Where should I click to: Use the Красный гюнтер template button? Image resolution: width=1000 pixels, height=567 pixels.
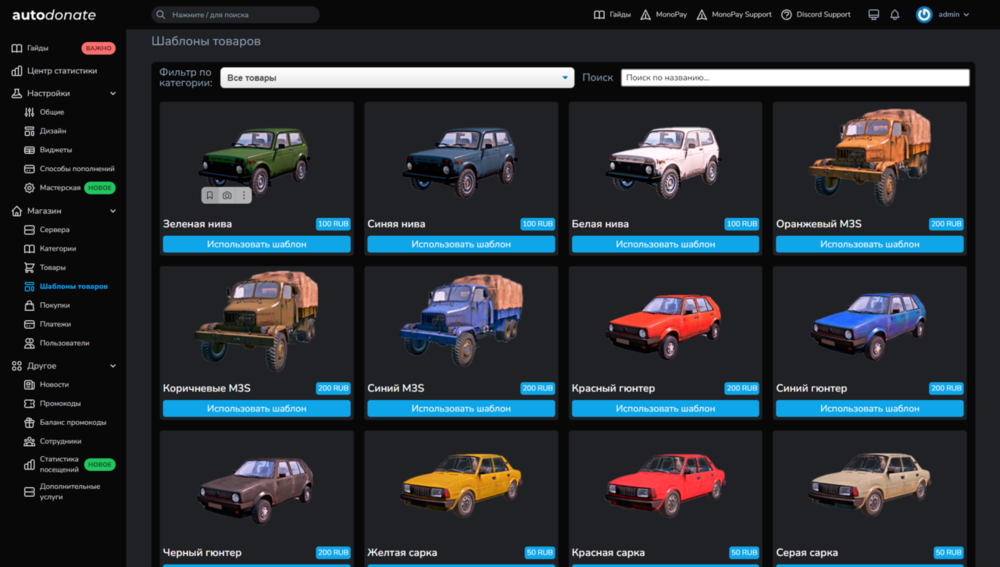[x=665, y=408]
